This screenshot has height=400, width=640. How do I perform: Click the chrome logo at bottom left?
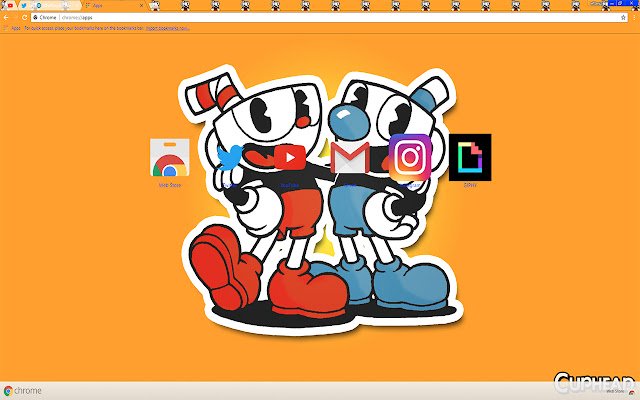click(x=23, y=391)
